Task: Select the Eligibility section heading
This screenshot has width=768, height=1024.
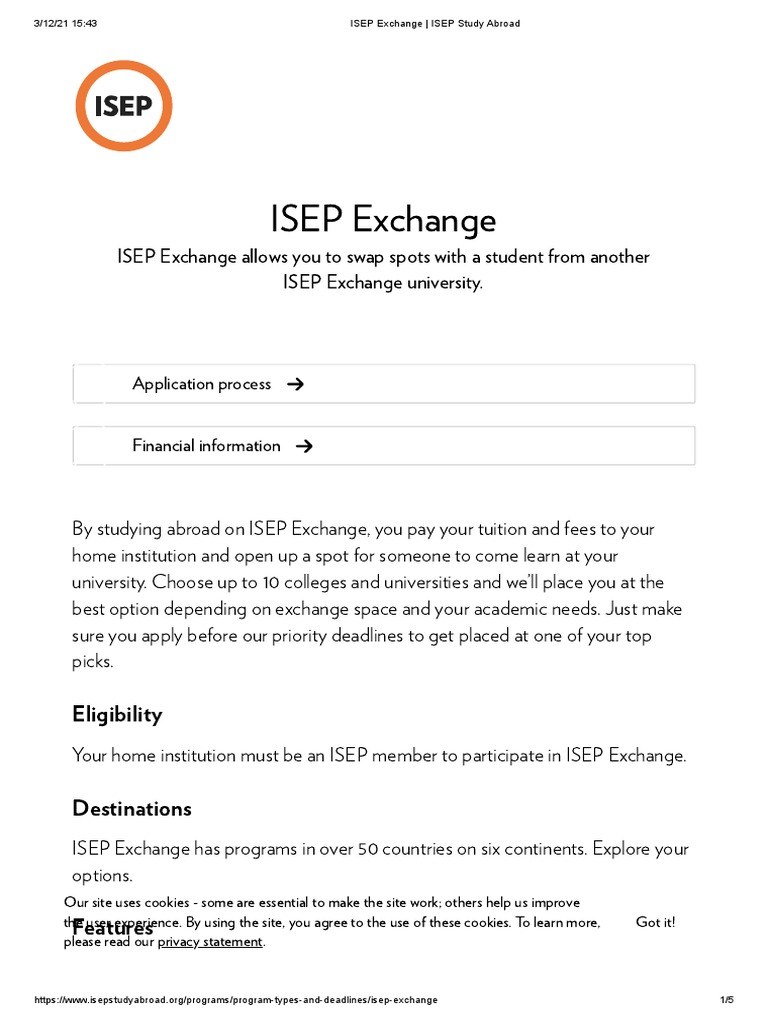Action: [x=117, y=714]
